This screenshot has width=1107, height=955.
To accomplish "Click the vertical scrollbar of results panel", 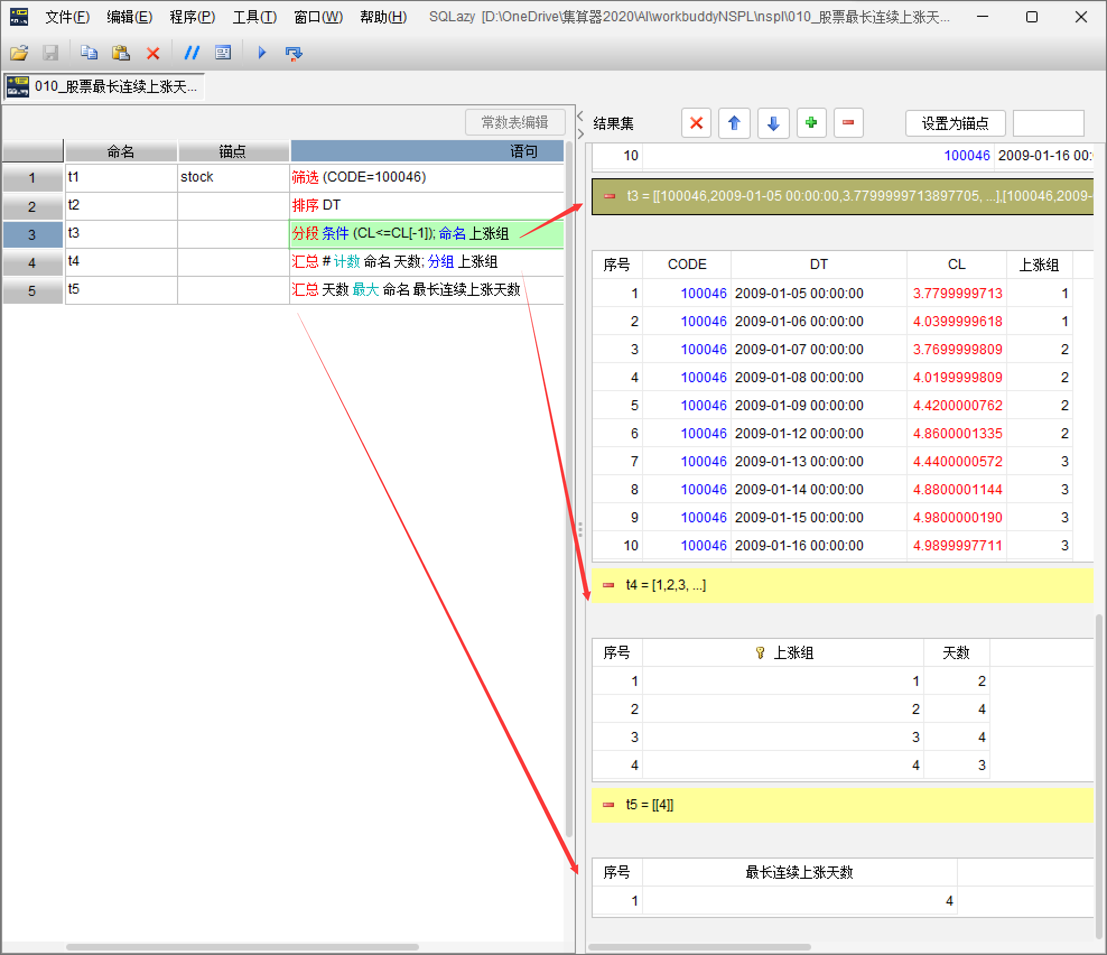I will tap(1099, 776).
